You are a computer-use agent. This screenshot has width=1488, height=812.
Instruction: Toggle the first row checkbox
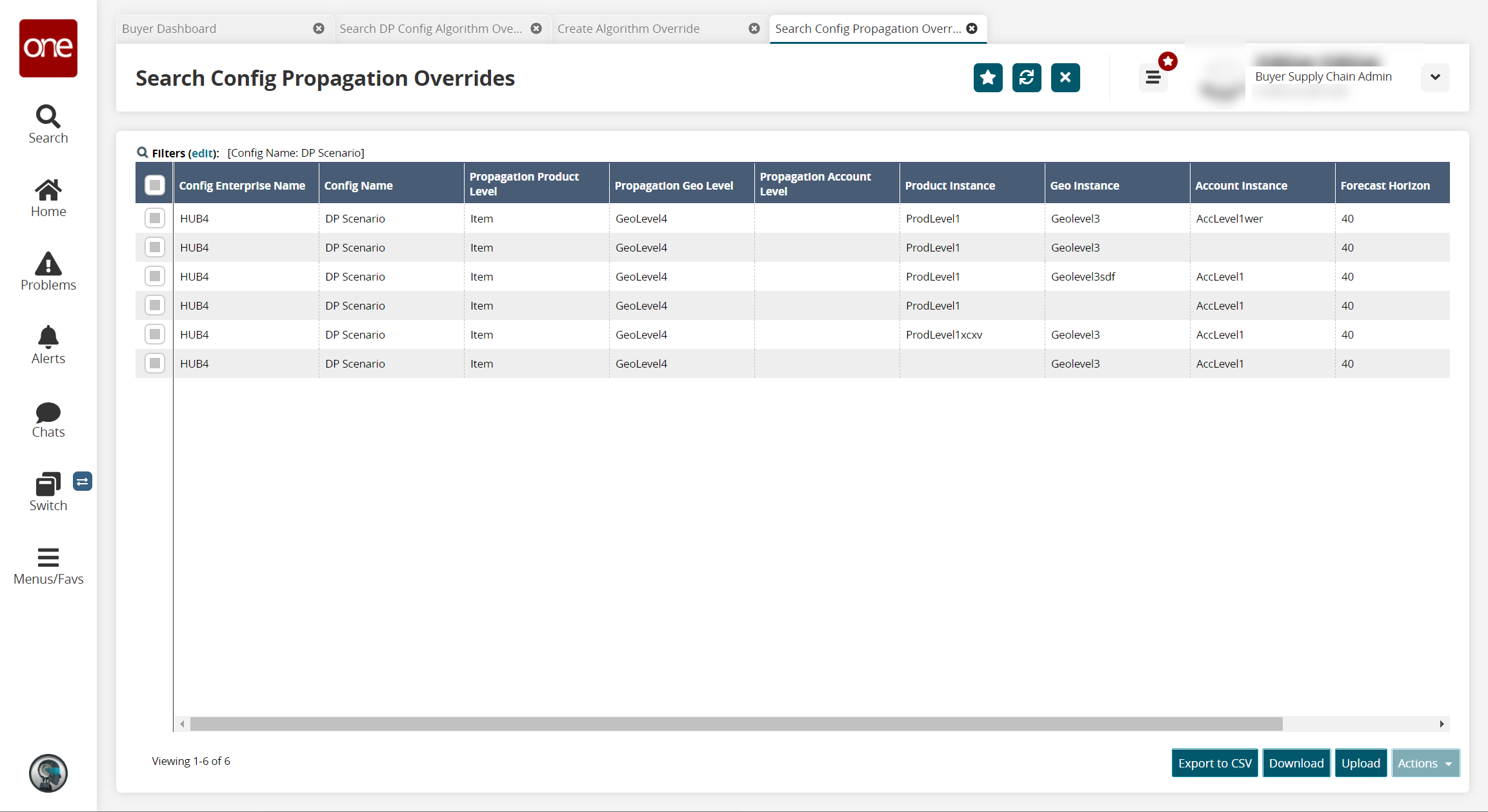(155, 218)
